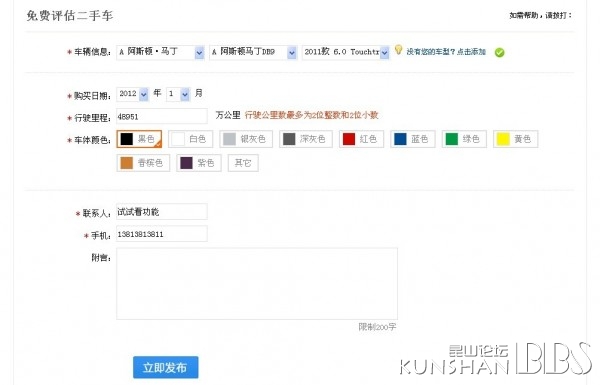Select the 黑色 black color option
The width and height of the screenshot is (600, 385).
coord(139,139)
